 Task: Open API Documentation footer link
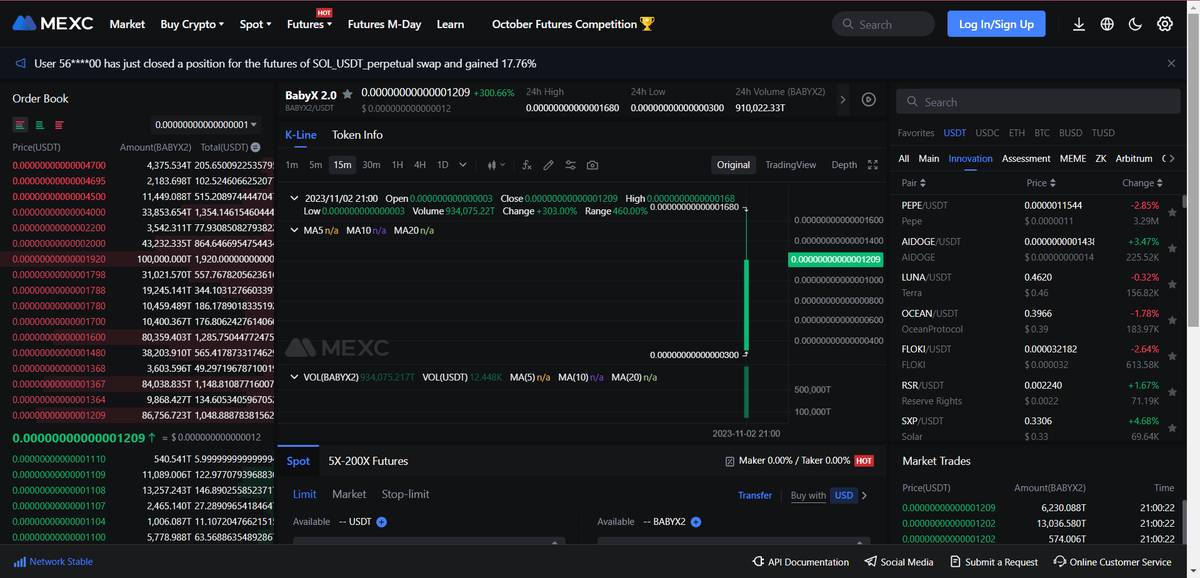pyautogui.click(x=800, y=562)
